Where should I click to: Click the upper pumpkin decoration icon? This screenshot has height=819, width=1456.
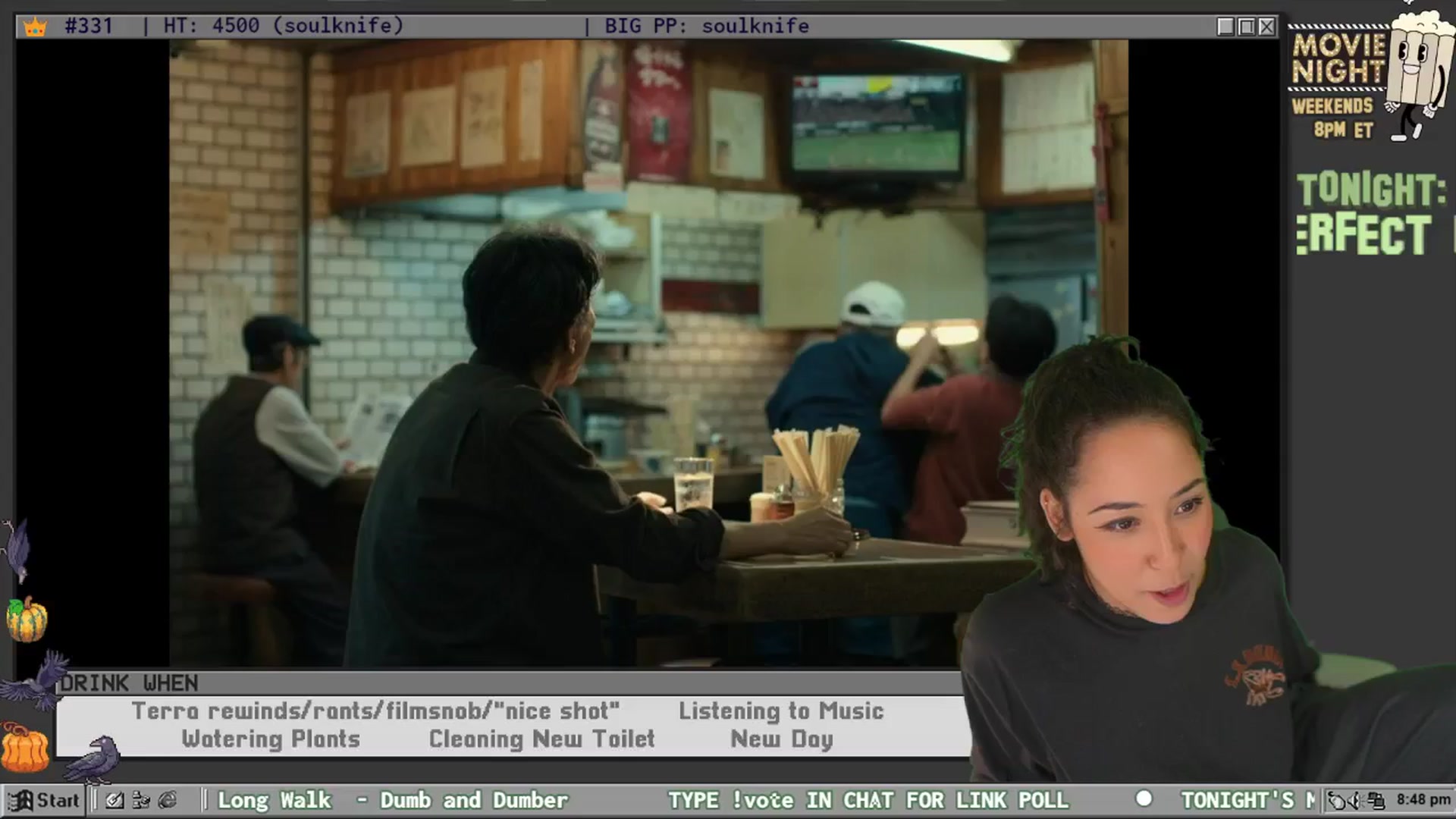[x=27, y=619]
